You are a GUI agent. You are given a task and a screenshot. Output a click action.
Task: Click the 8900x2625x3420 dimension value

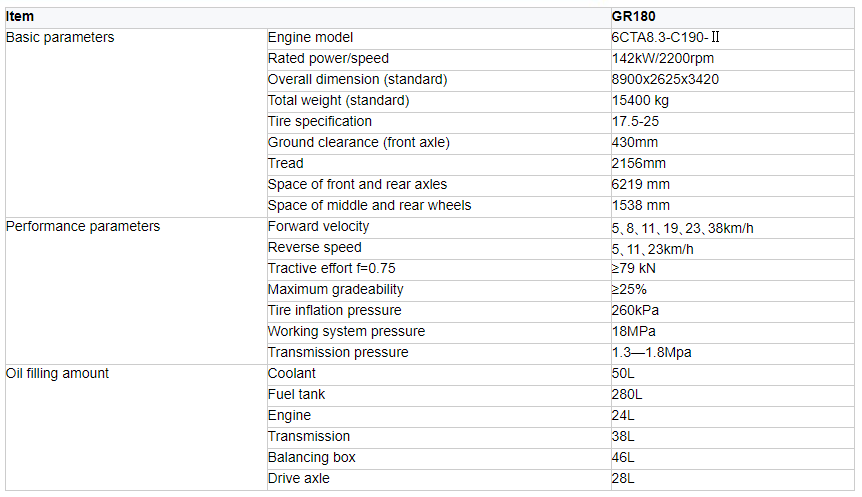click(665, 79)
